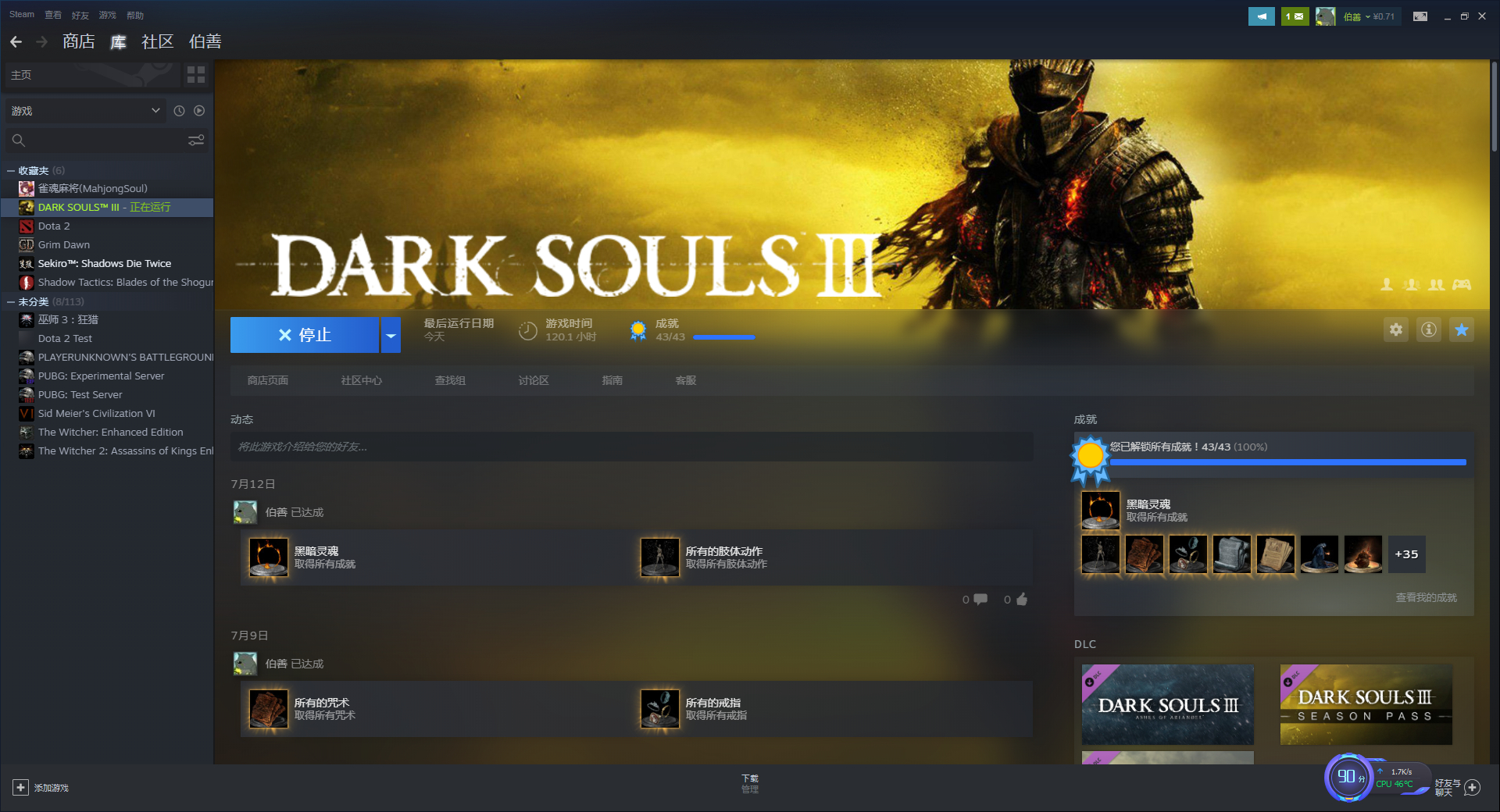Open the 指南 link
1500x812 pixels.
(x=612, y=380)
